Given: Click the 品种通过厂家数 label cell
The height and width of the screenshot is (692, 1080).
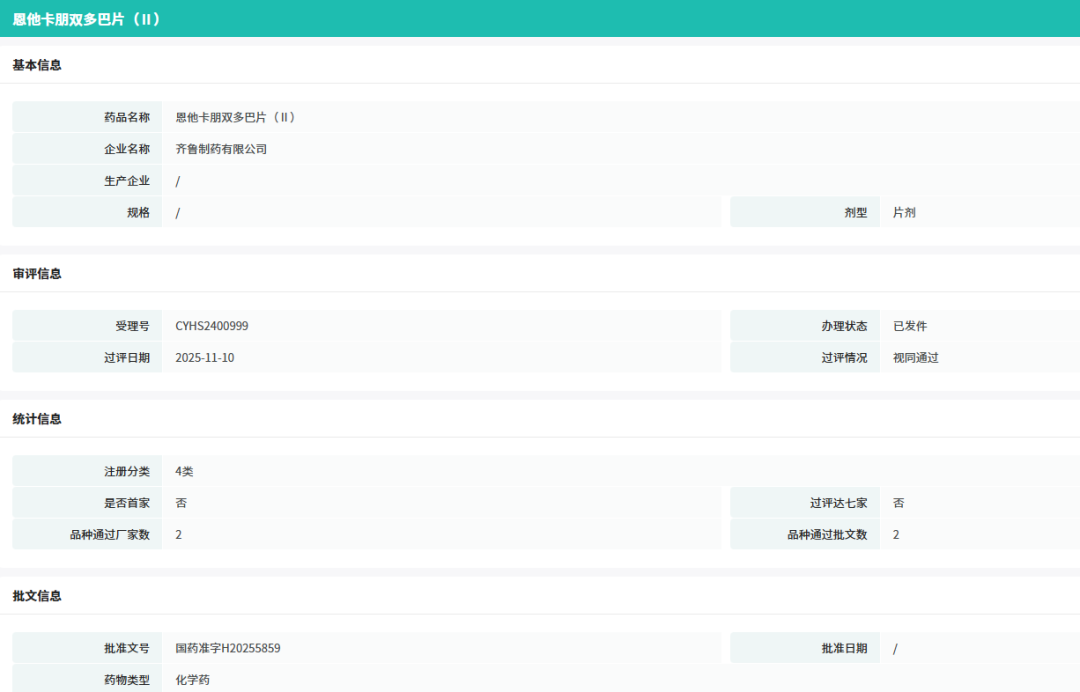Looking at the screenshot, I should [87, 535].
